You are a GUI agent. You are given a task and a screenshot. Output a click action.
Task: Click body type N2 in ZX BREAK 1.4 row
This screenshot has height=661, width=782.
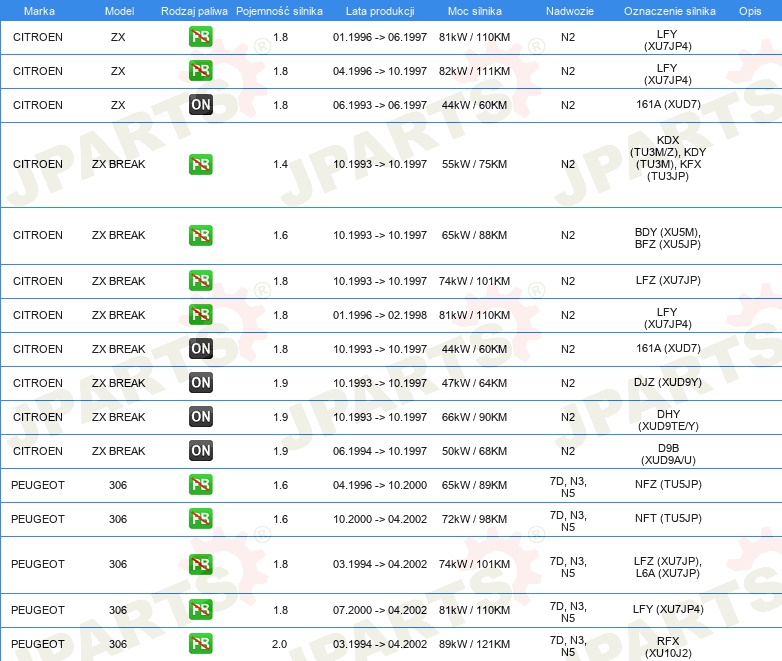click(568, 164)
